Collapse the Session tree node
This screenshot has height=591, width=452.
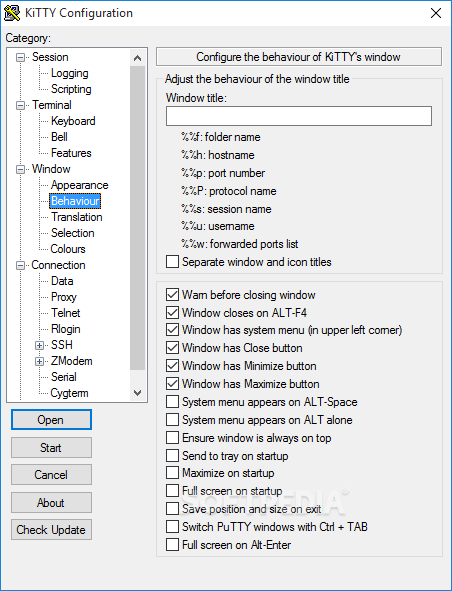[20, 57]
